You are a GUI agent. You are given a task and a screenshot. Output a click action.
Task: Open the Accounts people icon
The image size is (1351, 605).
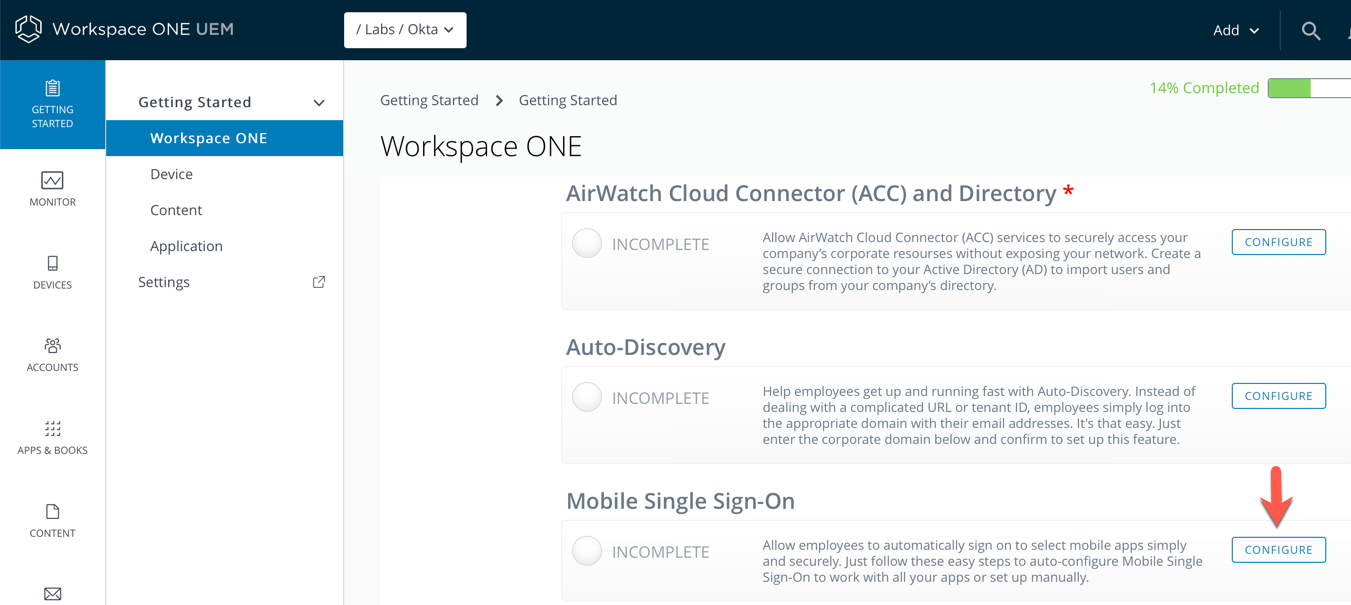[52, 346]
